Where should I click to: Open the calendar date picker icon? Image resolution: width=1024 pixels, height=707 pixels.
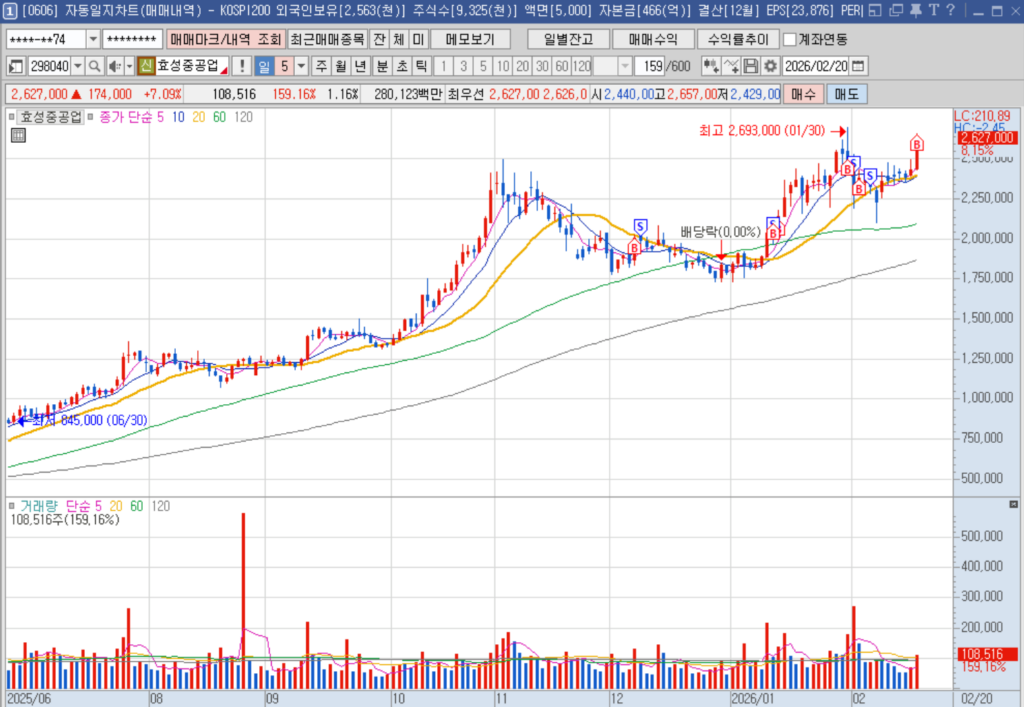pyautogui.click(x=858, y=66)
